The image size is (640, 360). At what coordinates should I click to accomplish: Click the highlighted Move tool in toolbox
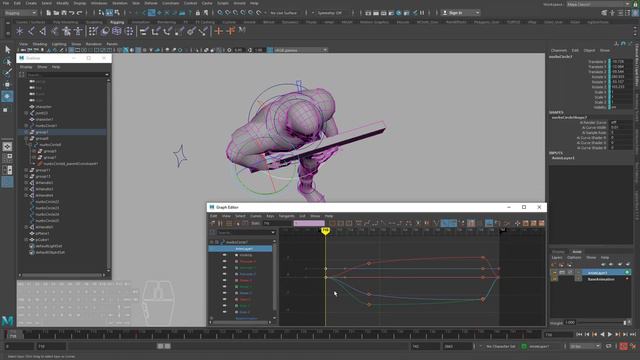[x=7, y=96]
